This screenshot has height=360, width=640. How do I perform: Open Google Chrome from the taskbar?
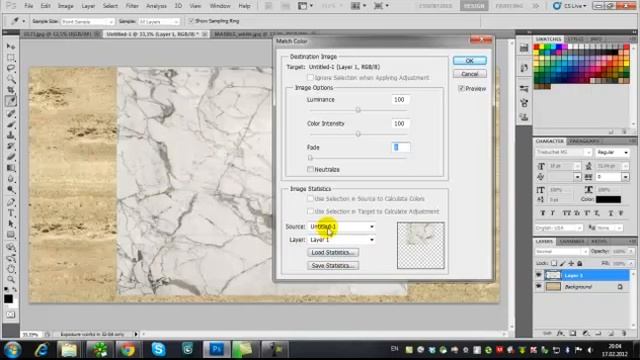point(127,350)
